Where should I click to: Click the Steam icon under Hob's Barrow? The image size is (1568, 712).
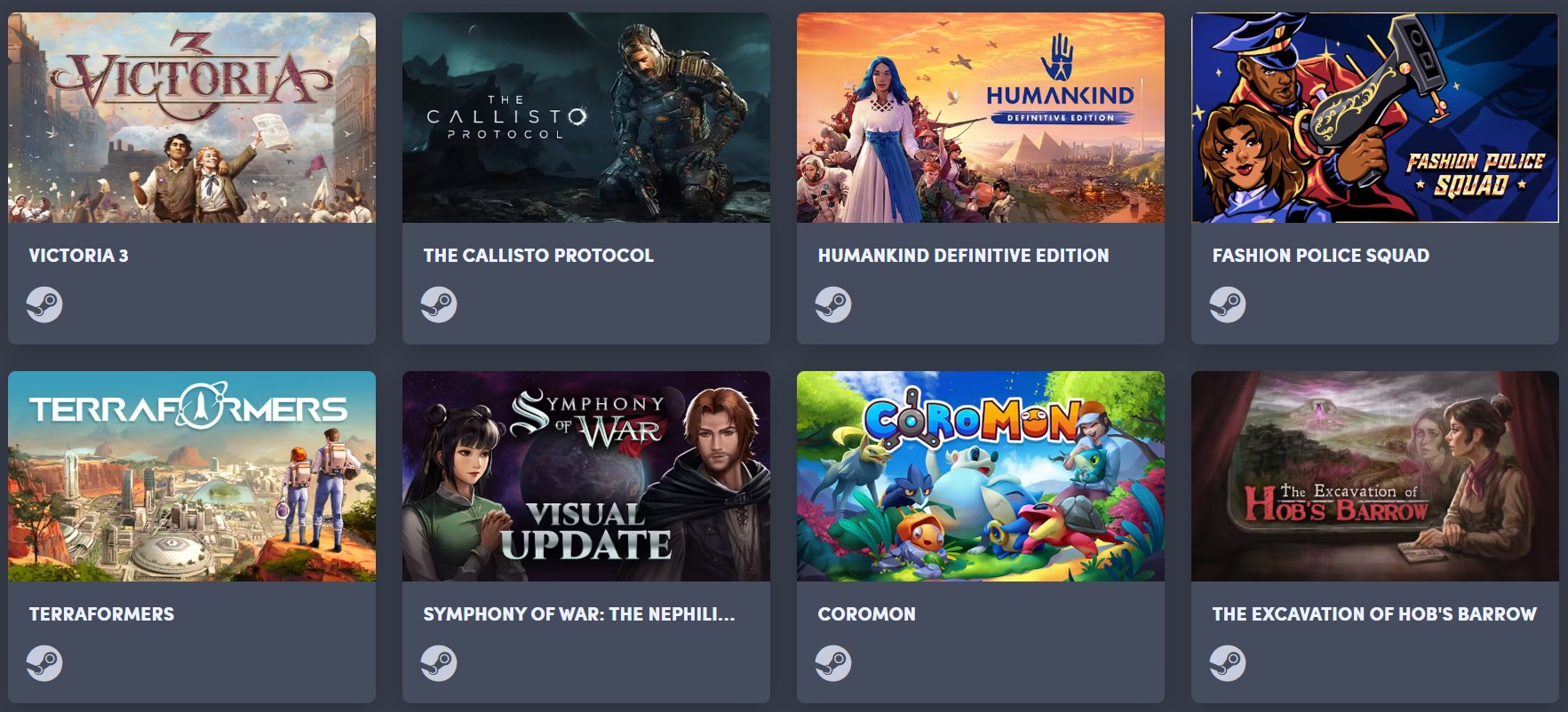pyautogui.click(x=1228, y=663)
